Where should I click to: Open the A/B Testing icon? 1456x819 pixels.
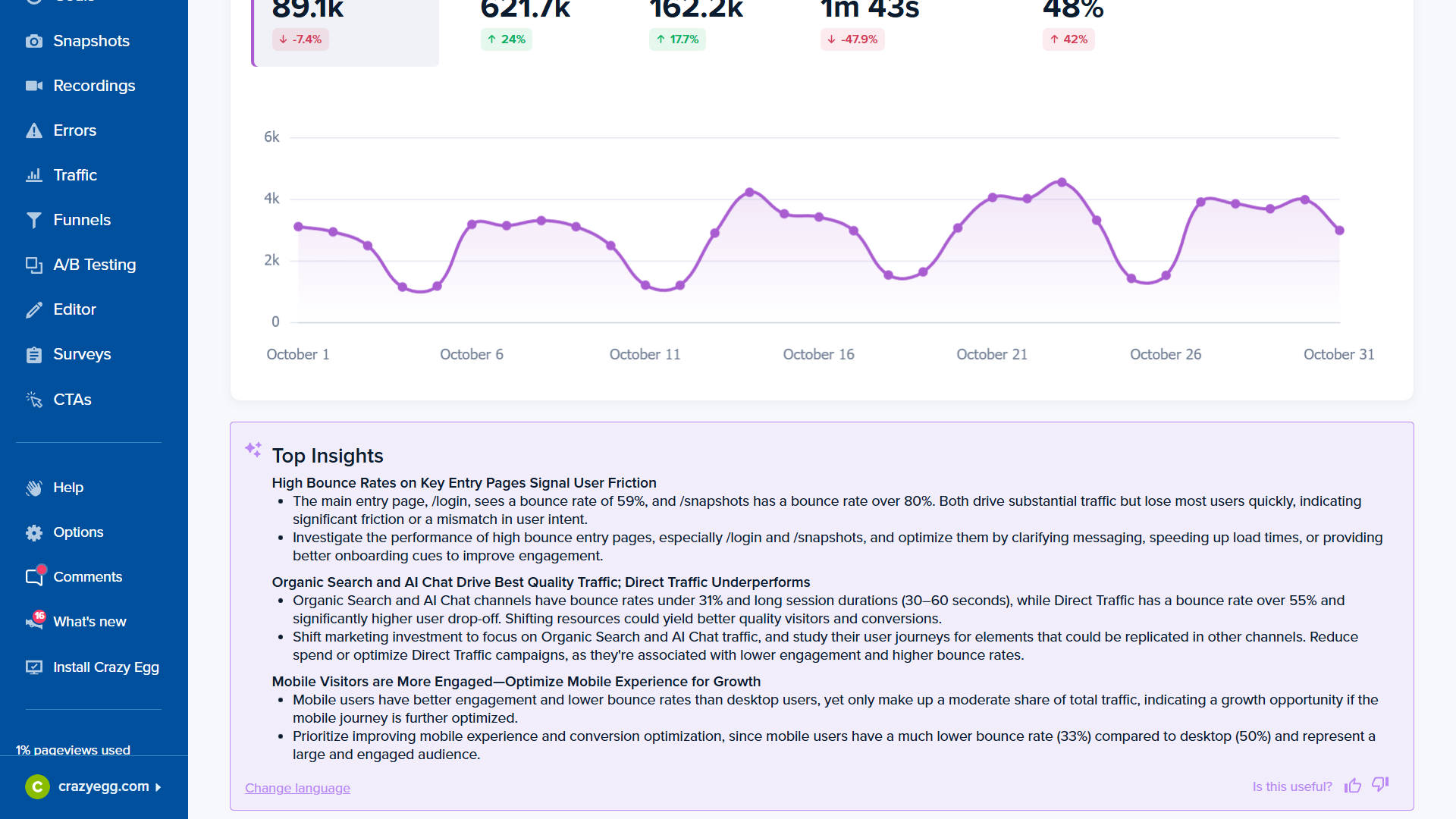[x=35, y=265]
